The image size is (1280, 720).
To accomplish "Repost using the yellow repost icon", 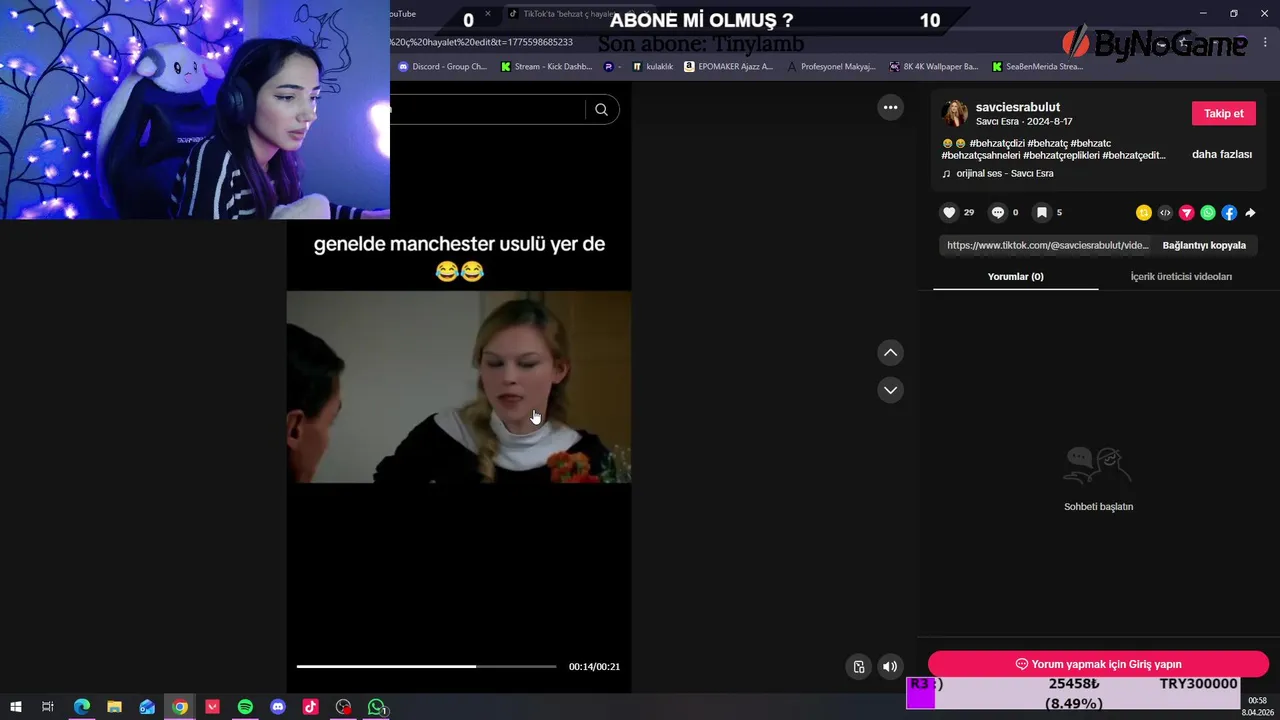I will (x=1144, y=213).
